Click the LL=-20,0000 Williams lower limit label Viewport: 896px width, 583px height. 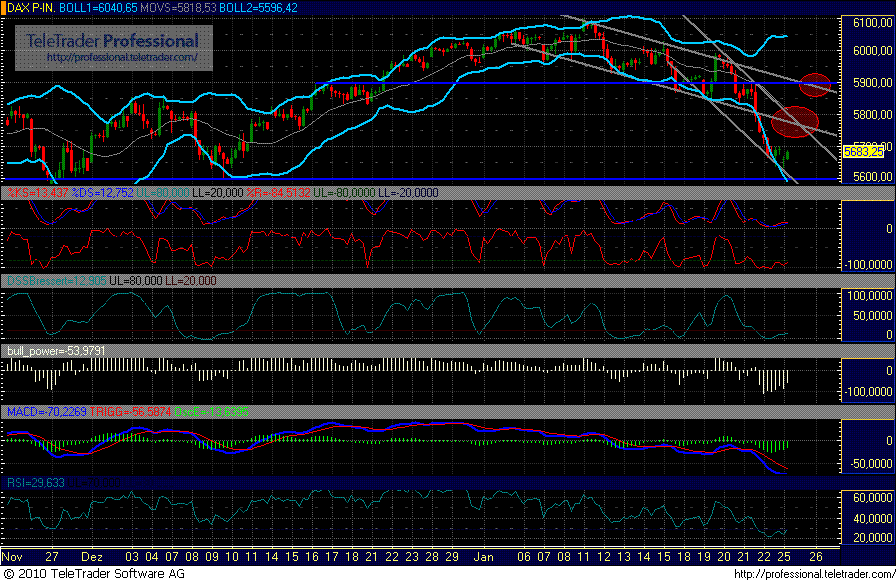[409, 193]
